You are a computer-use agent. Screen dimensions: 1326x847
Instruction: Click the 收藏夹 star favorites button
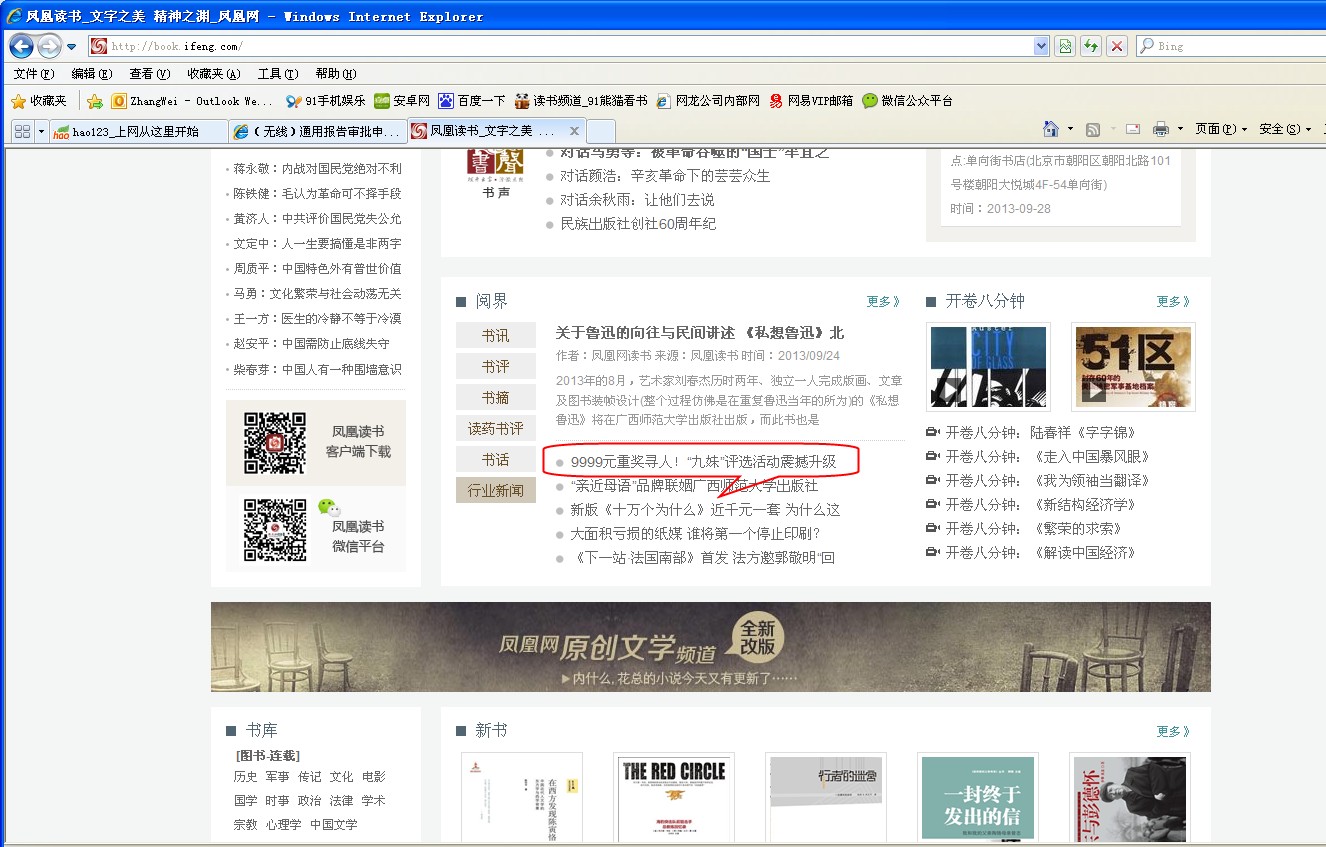(39, 101)
